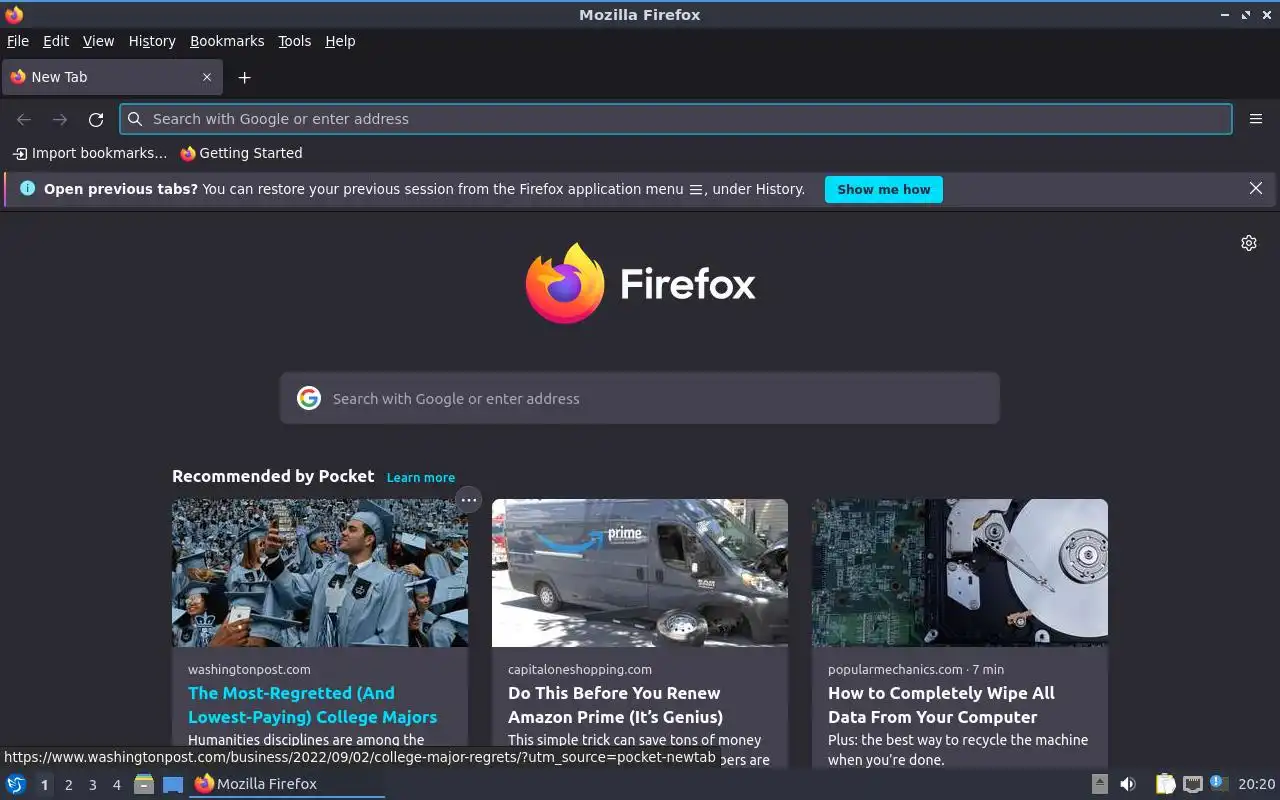Switch to virtual desktop 3

click(x=93, y=785)
